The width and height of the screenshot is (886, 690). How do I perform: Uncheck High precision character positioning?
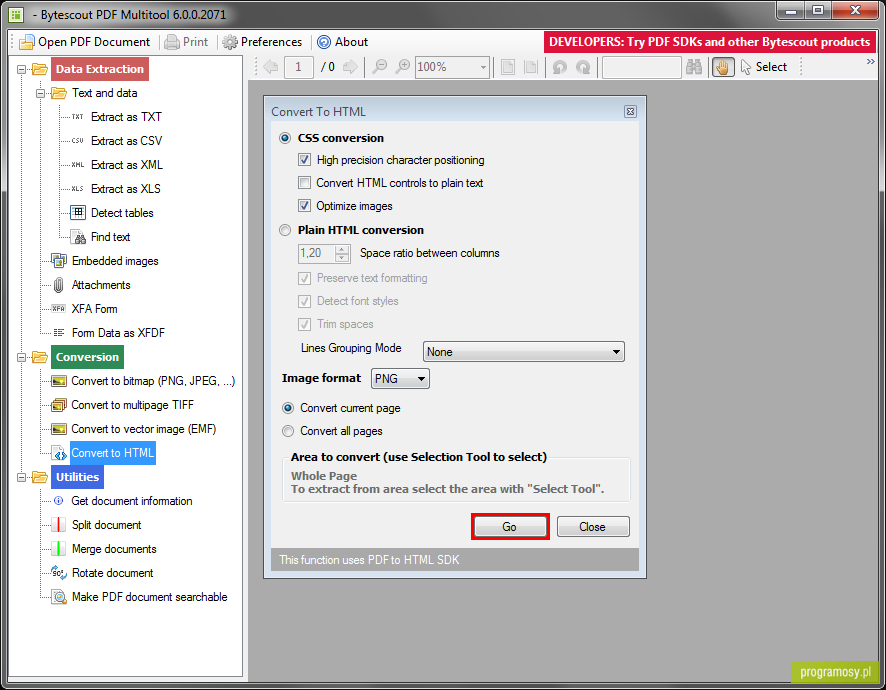pyautogui.click(x=305, y=160)
